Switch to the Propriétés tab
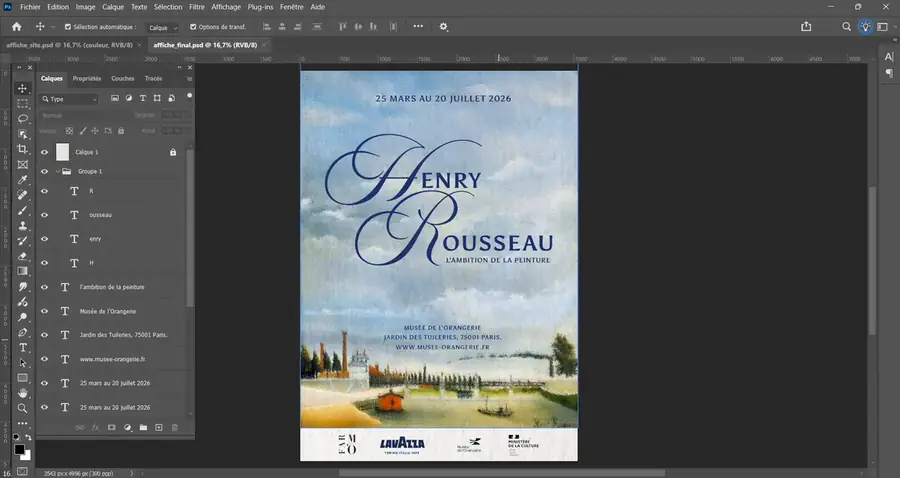 click(87, 79)
